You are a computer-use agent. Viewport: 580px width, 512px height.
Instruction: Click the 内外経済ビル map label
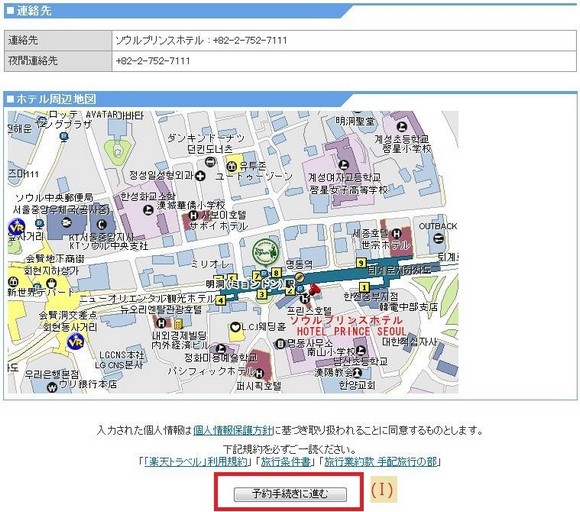181,345
